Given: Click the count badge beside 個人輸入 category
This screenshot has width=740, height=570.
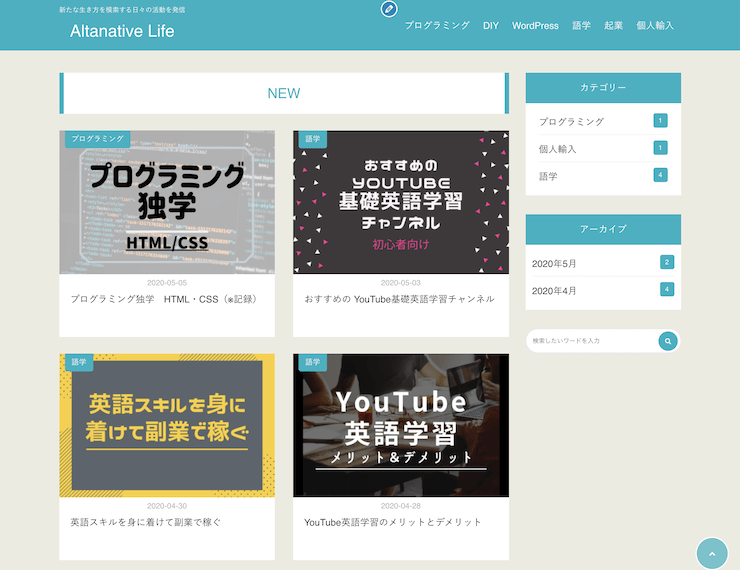Looking at the screenshot, I should [x=660, y=148].
